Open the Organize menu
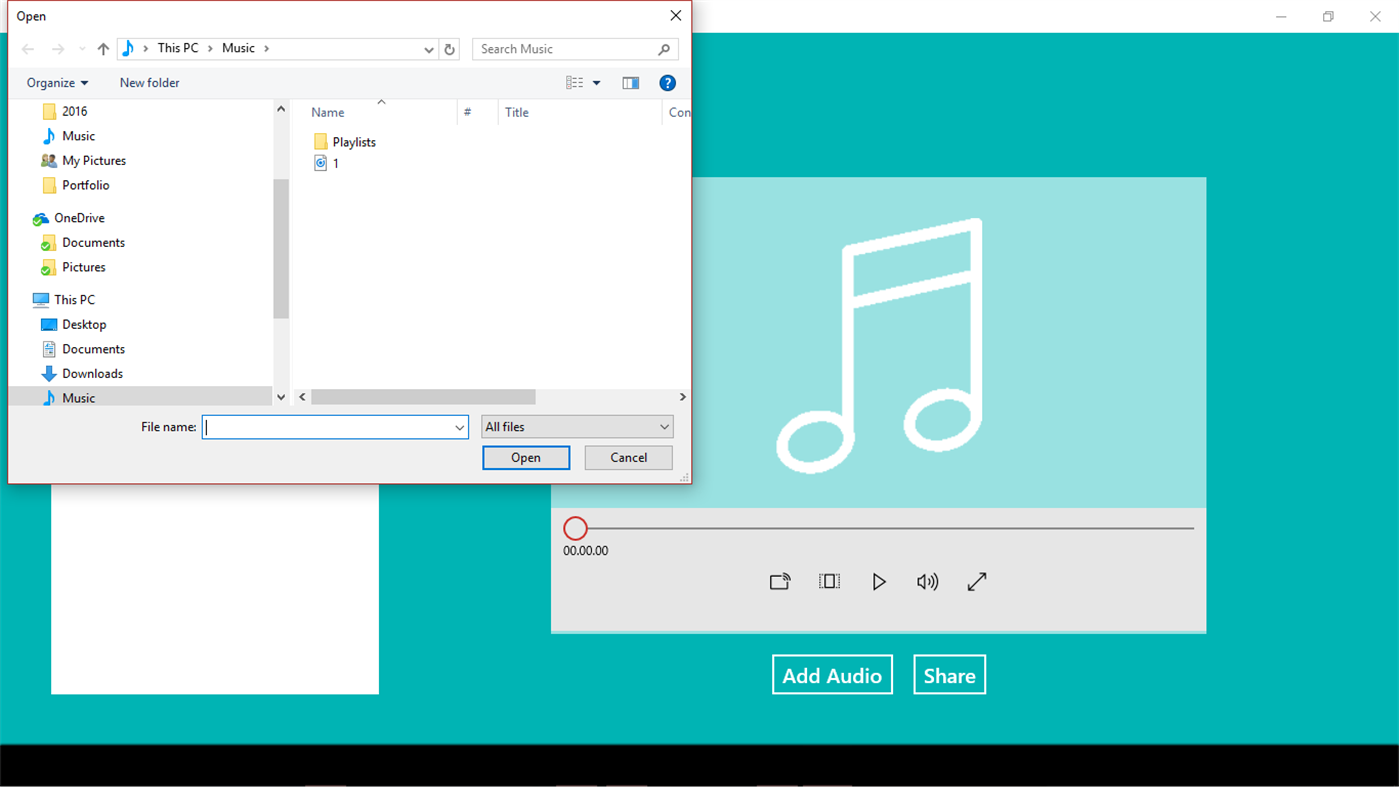The width and height of the screenshot is (1399, 787). [x=55, y=82]
